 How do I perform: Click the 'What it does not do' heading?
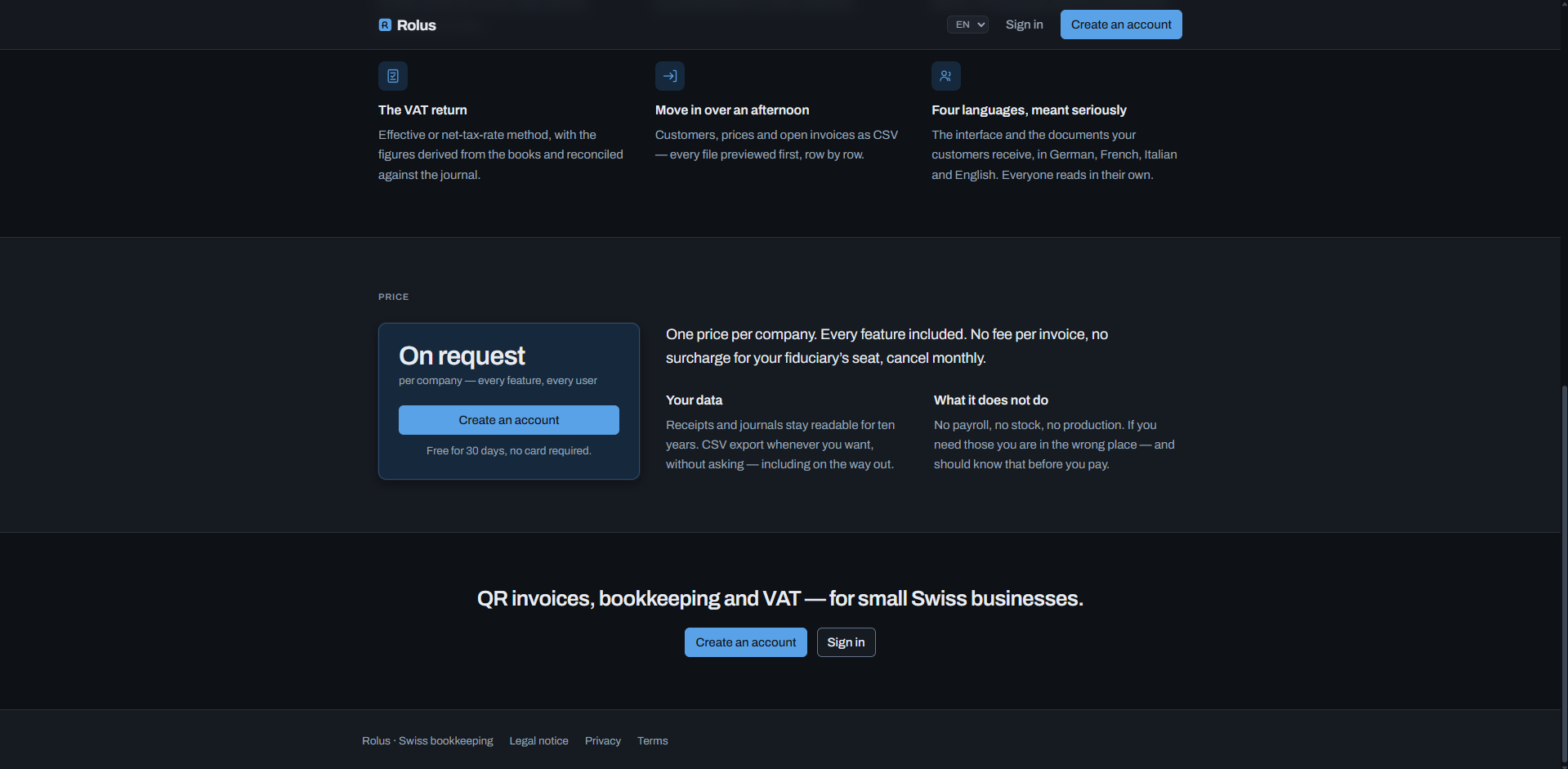[x=991, y=400]
